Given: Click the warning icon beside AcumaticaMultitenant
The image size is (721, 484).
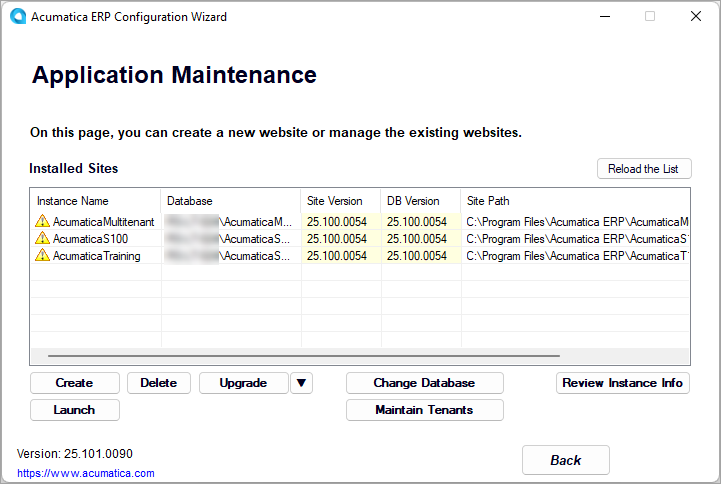Looking at the screenshot, I should (42, 221).
